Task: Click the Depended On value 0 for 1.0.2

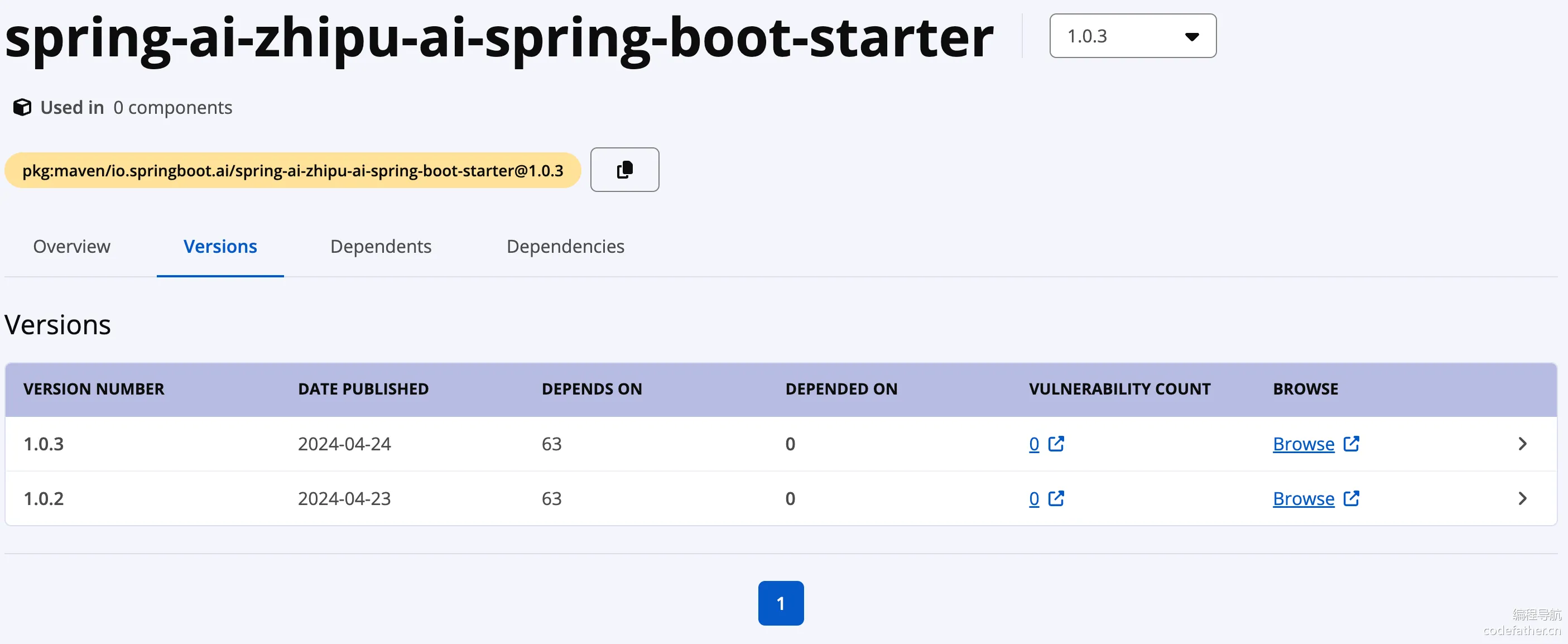Action: pyautogui.click(x=790, y=499)
